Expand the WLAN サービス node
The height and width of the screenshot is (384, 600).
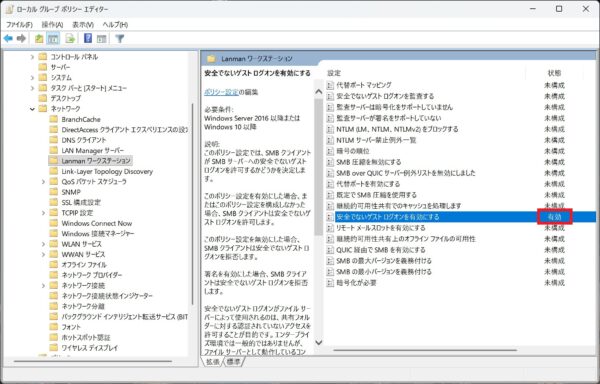coord(43,244)
